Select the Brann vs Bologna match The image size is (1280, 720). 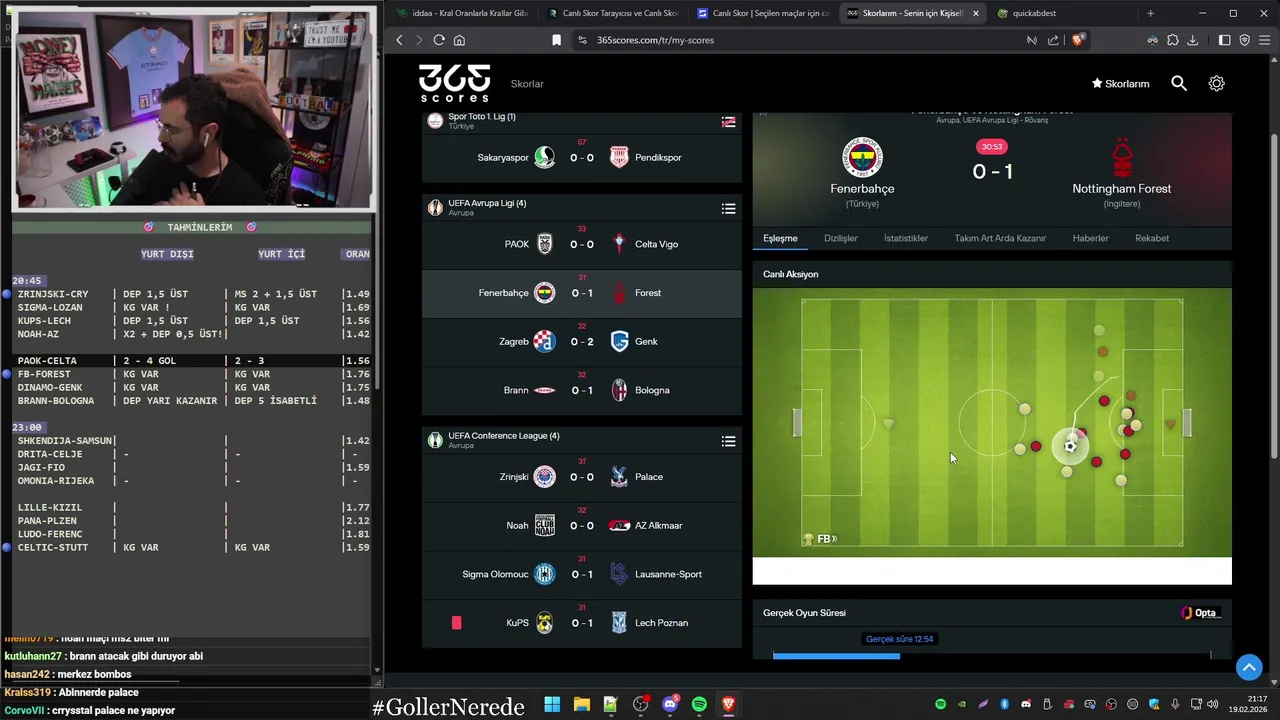point(582,390)
